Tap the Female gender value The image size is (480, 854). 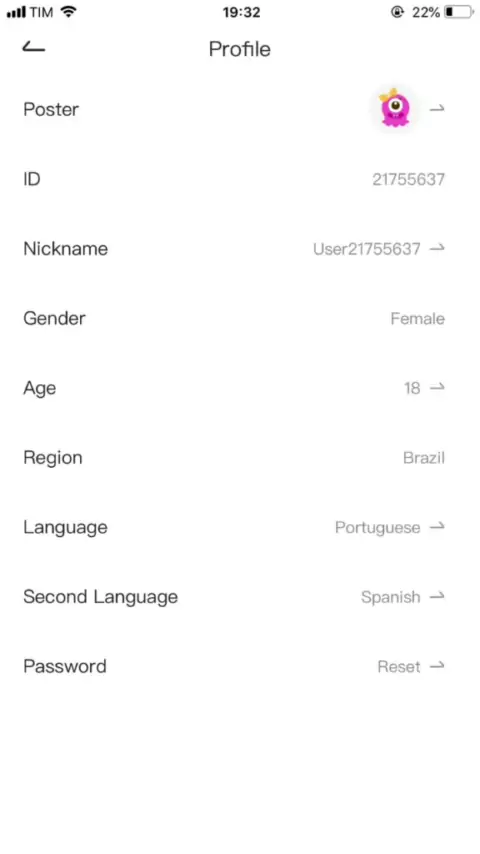pyautogui.click(x=417, y=319)
